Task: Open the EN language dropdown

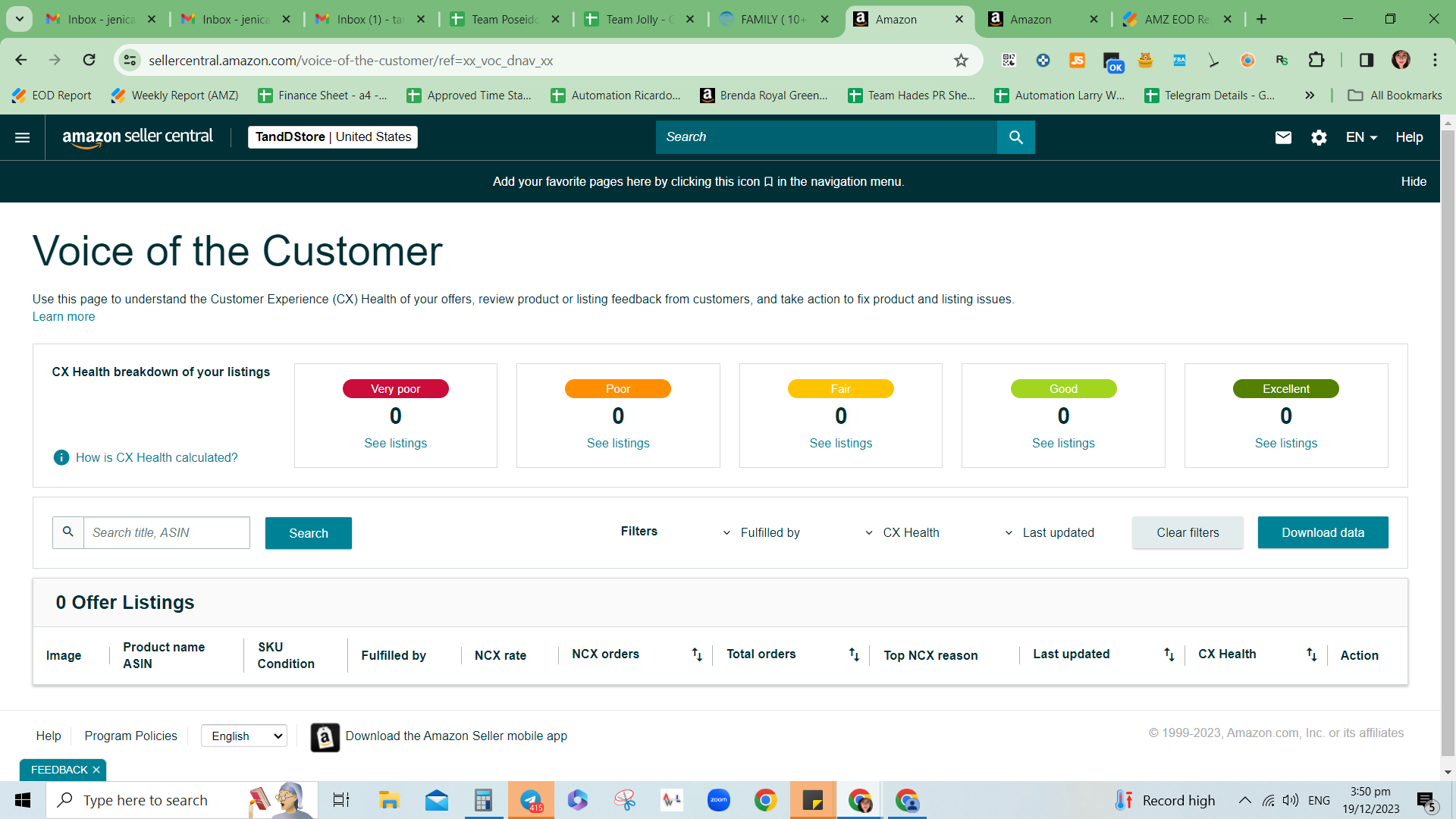Action: click(x=1361, y=137)
